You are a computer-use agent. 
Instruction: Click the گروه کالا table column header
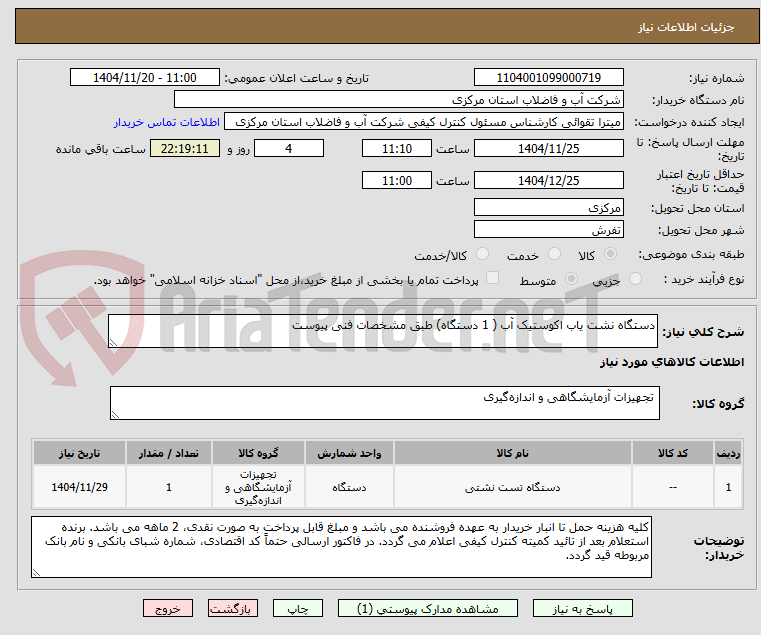258,453
